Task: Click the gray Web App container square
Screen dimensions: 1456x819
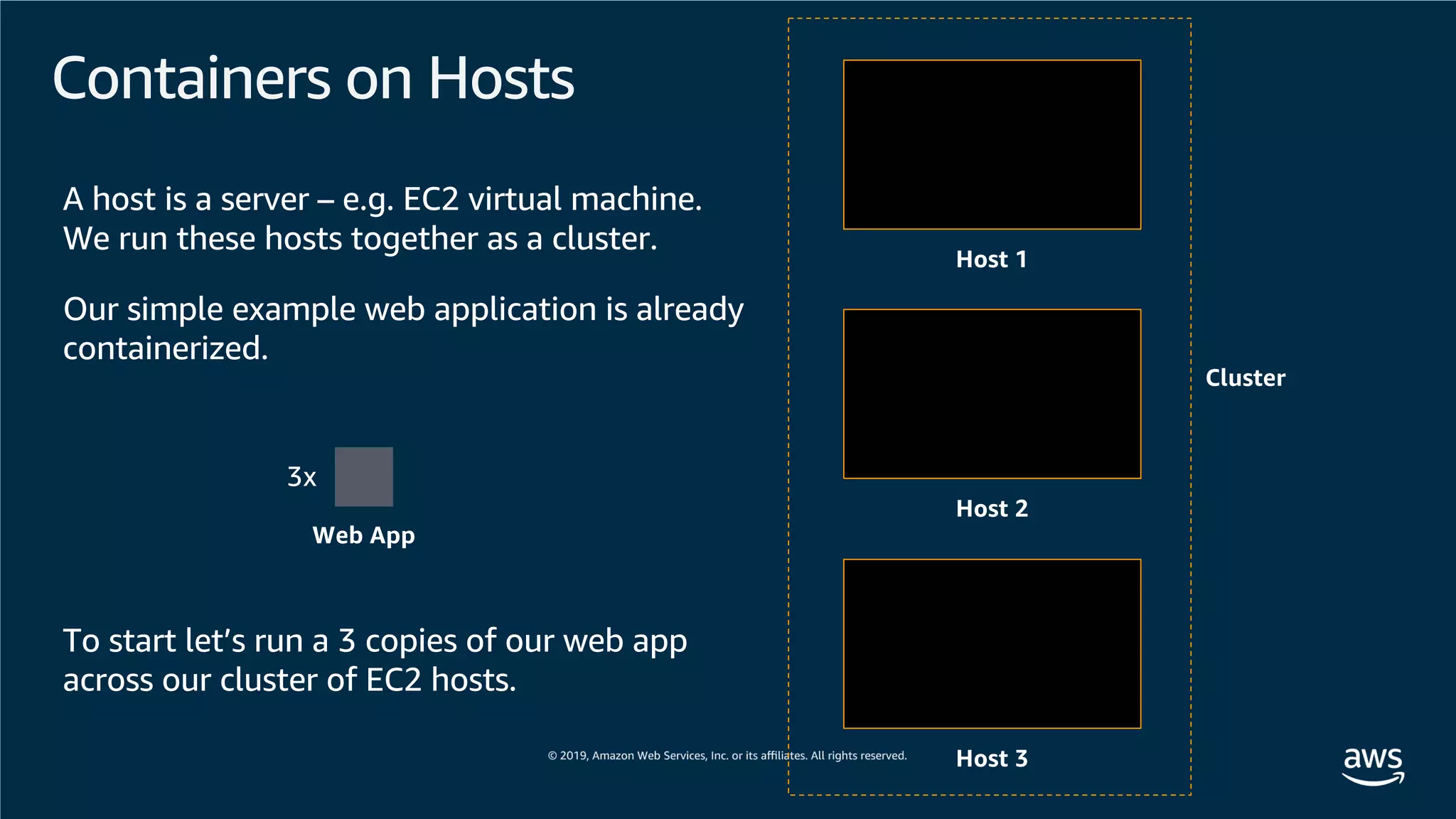Action: coord(363,476)
